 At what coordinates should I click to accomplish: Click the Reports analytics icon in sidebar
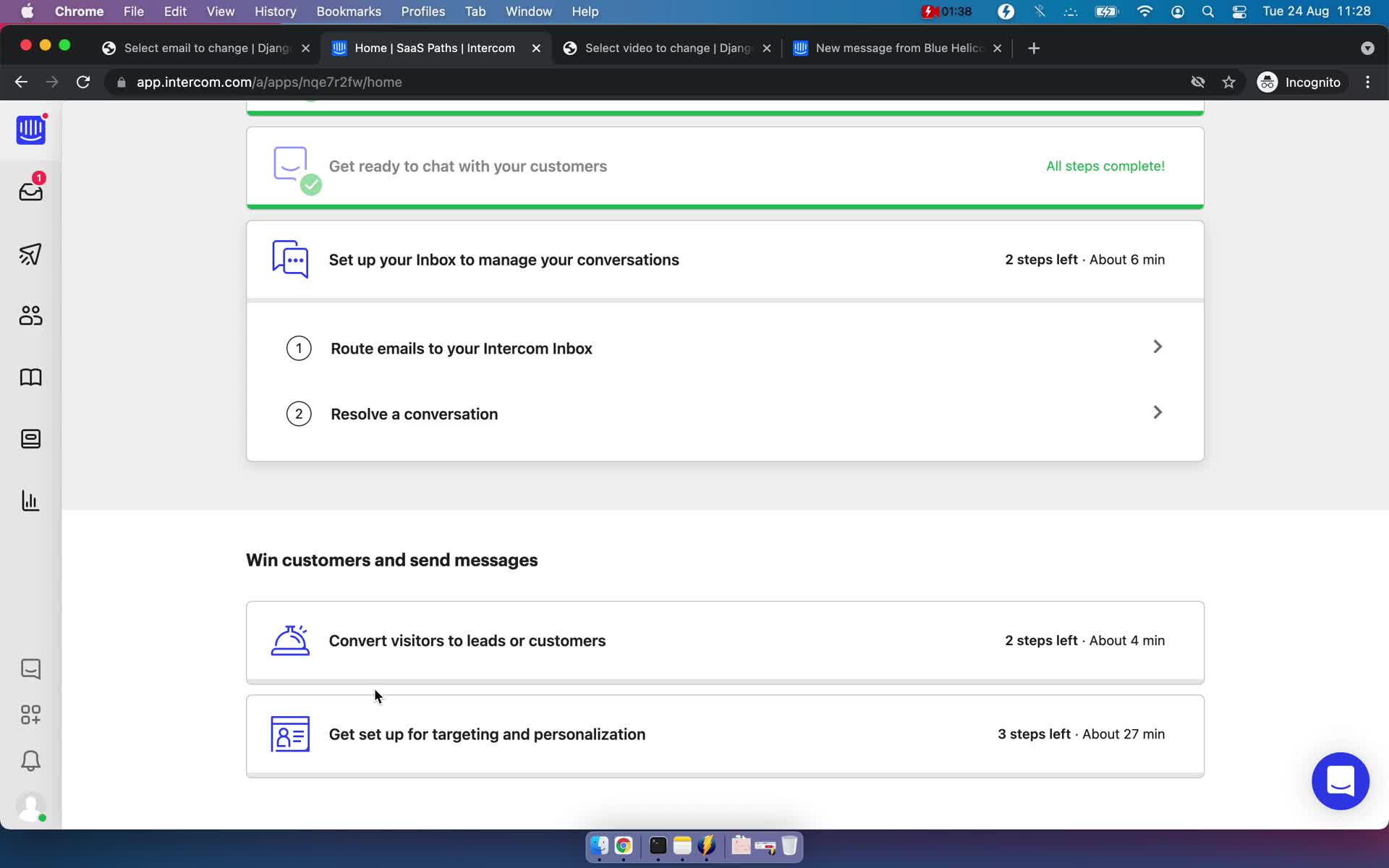pyautogui.click(x=31, y=500)
